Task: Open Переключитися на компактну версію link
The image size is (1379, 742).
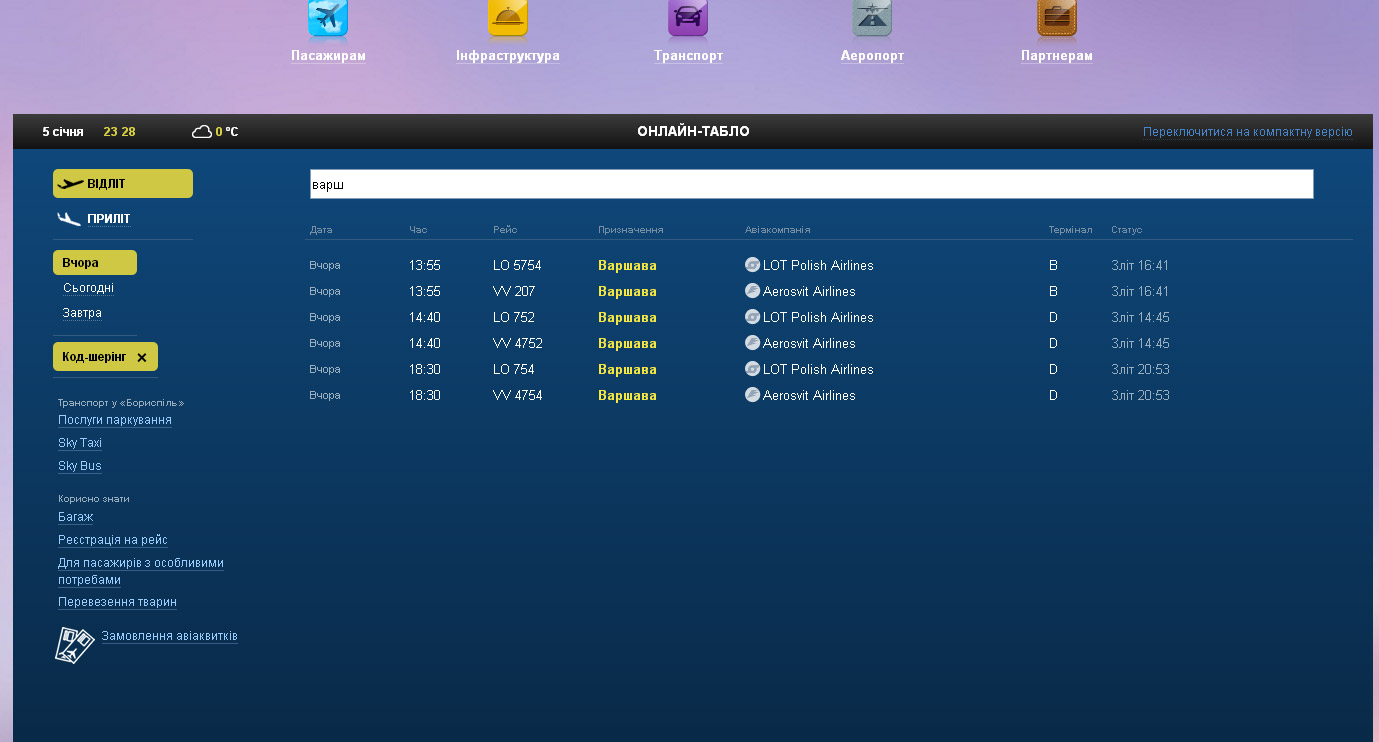Action: pos(1247,132)
